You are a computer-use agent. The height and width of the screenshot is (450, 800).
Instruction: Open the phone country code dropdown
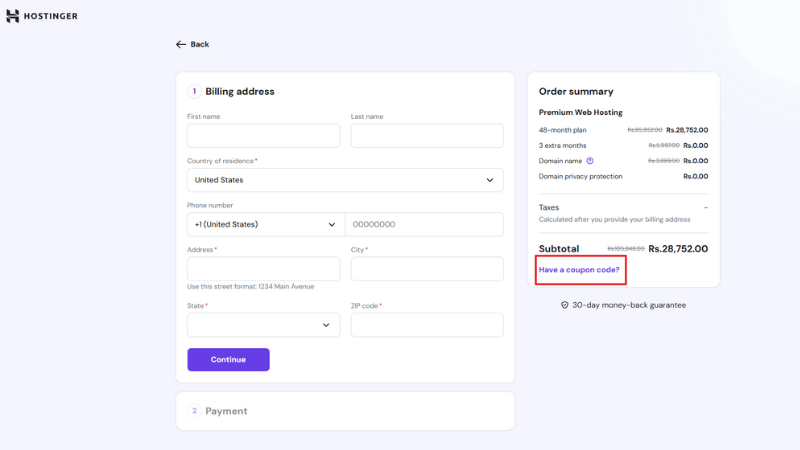click(266, 224)
